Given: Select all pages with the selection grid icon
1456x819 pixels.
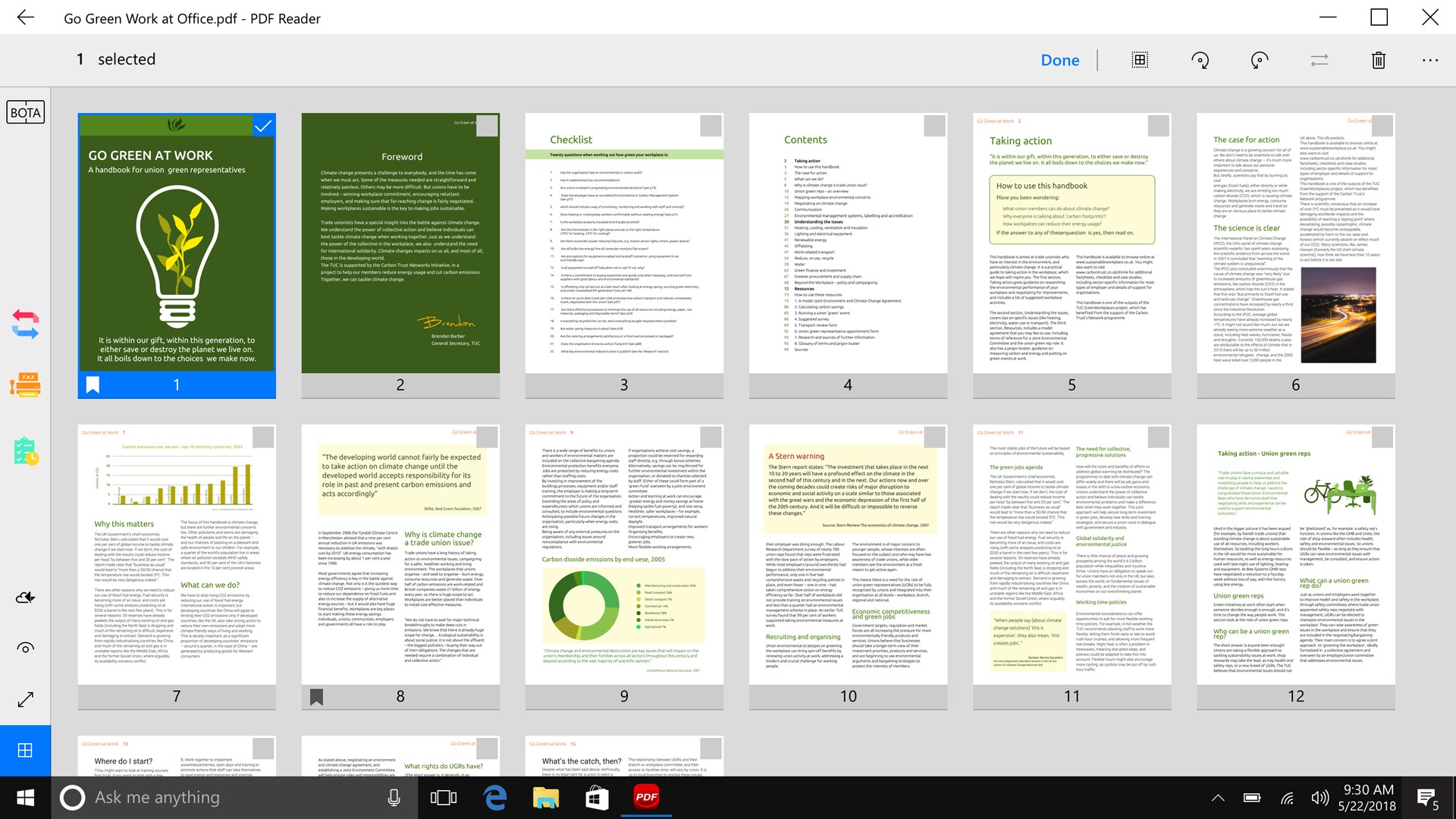Looking at the screenshot, I should (x=1140, y=60).
